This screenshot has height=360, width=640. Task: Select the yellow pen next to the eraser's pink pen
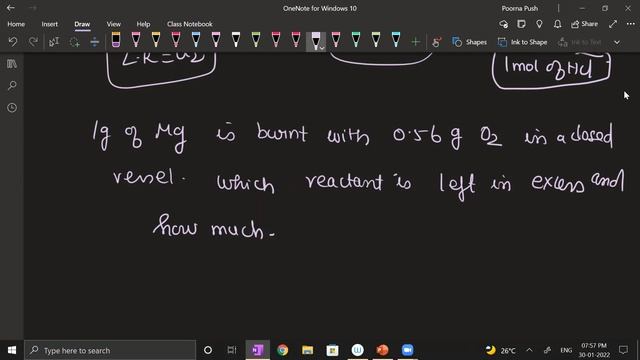point(156,40)
